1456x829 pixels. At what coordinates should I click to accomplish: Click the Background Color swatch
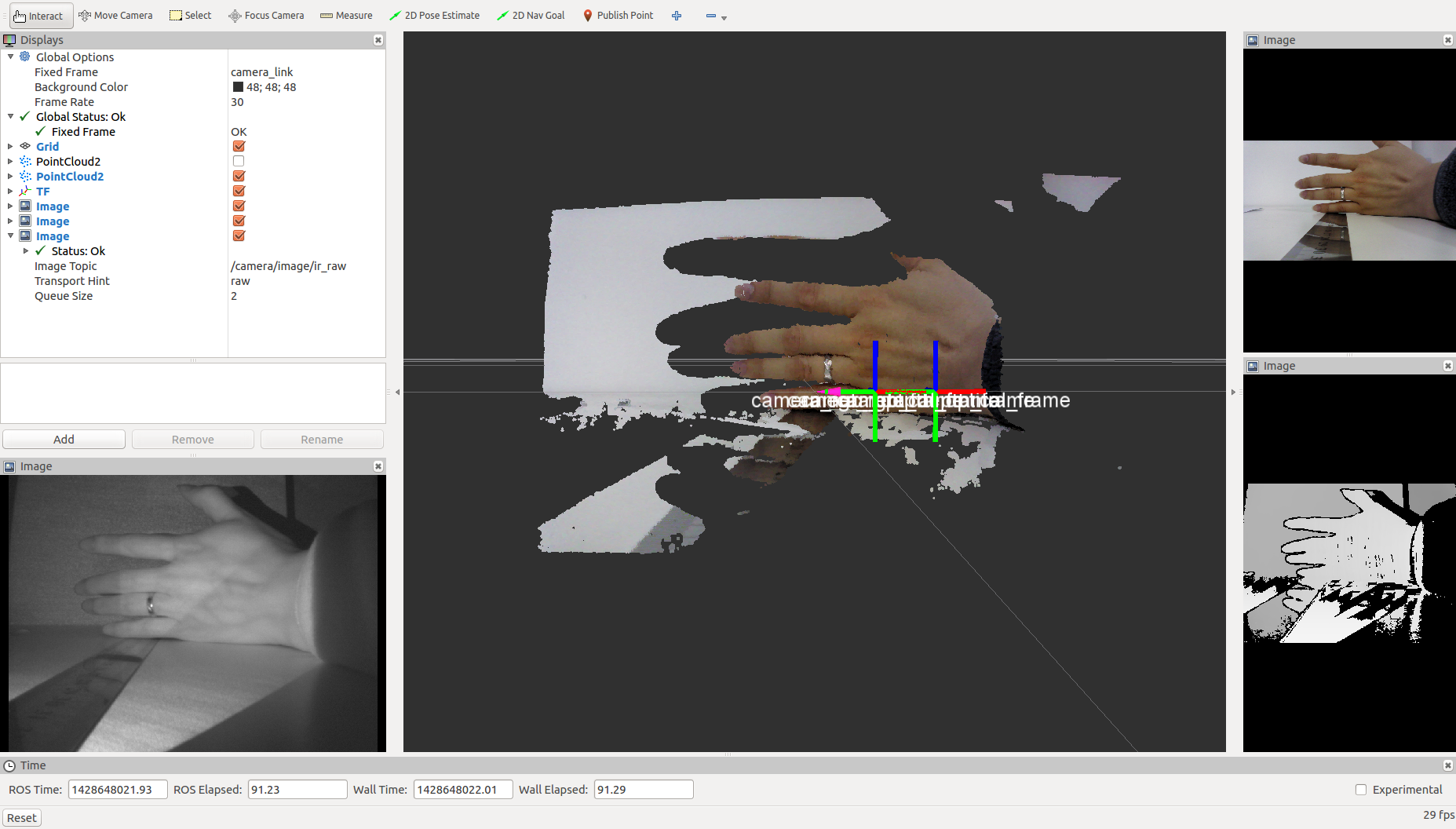click(238, 87)
